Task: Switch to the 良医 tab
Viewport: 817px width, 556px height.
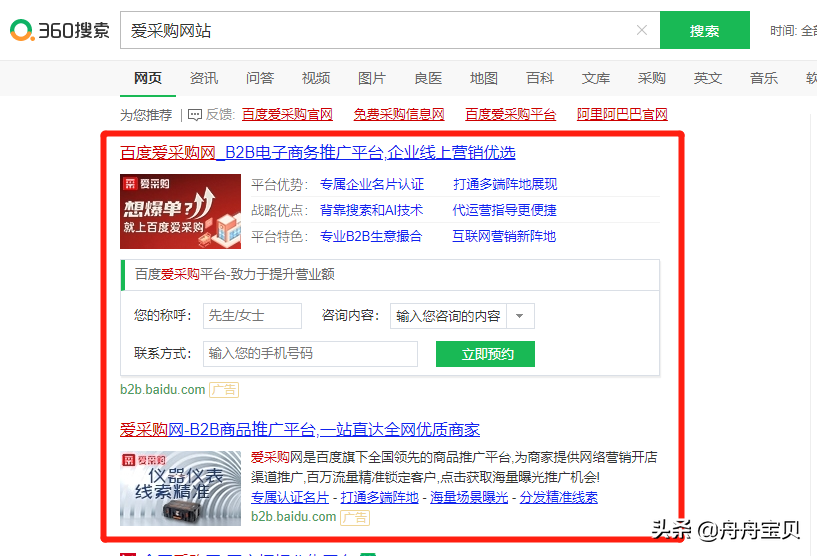Action: 428,78
